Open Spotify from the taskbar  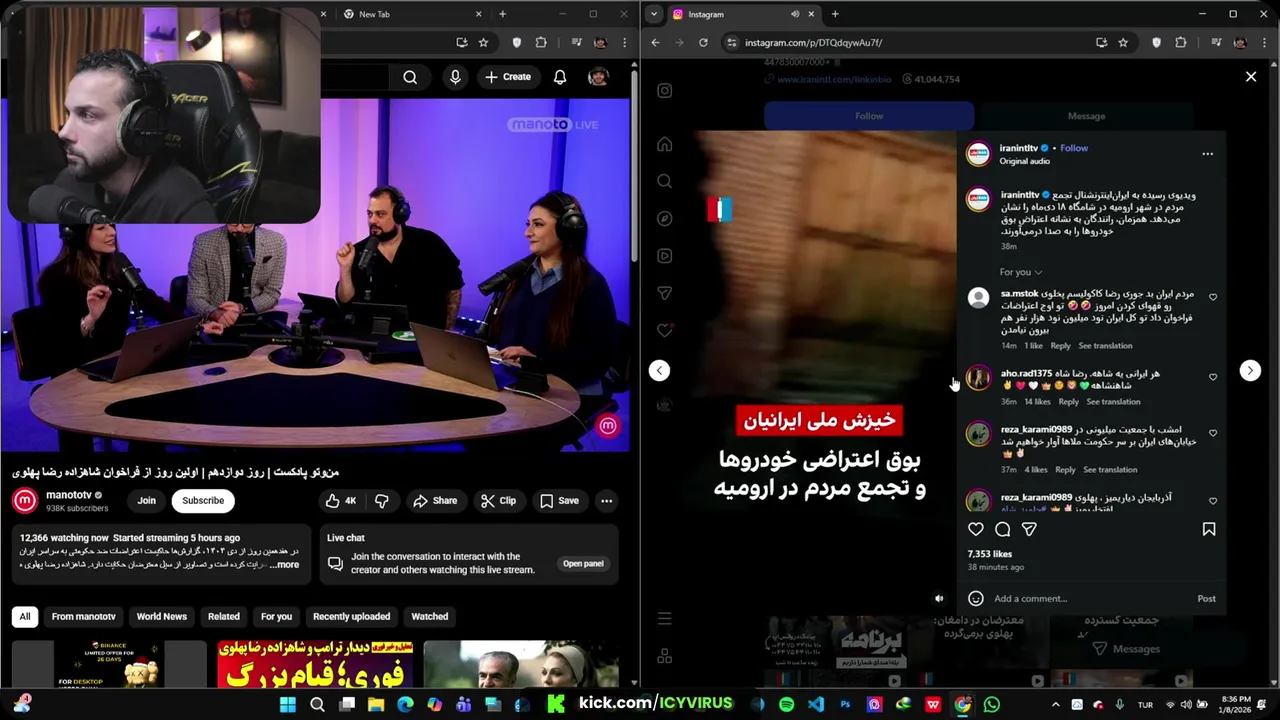point(786,704)
